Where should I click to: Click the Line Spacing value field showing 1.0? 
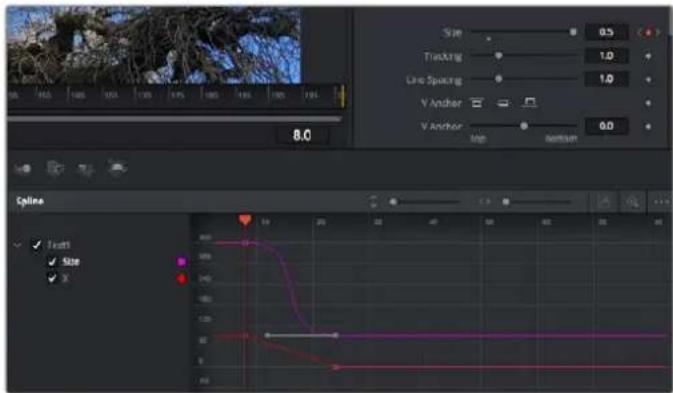606,79
